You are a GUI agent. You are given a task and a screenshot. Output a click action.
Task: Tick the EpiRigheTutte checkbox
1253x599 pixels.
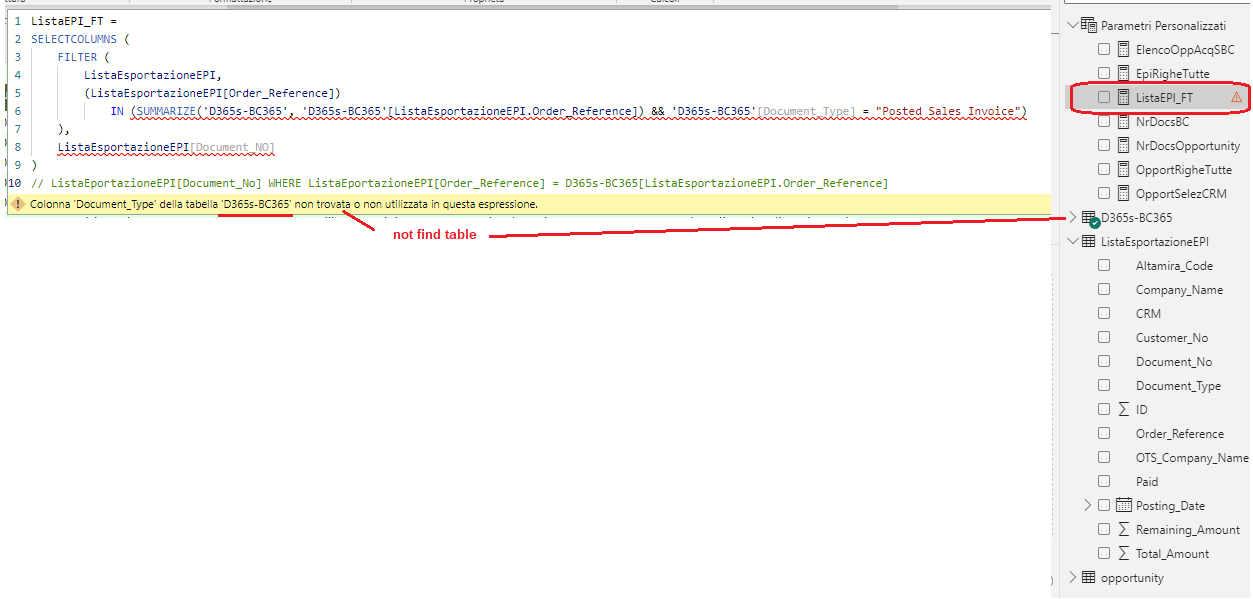coord(1104,73)
